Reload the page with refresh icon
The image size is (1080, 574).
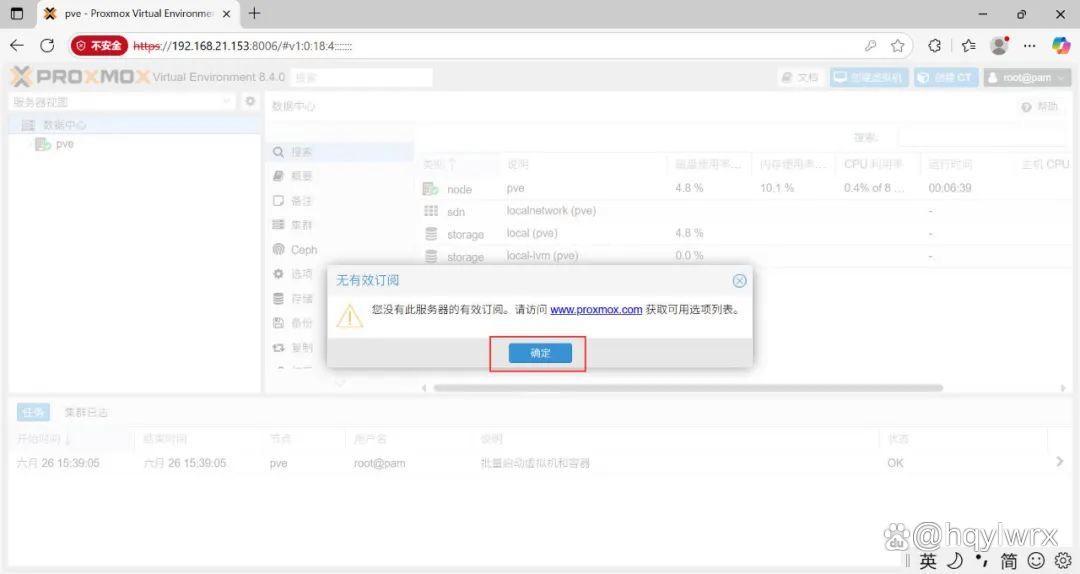47,45
